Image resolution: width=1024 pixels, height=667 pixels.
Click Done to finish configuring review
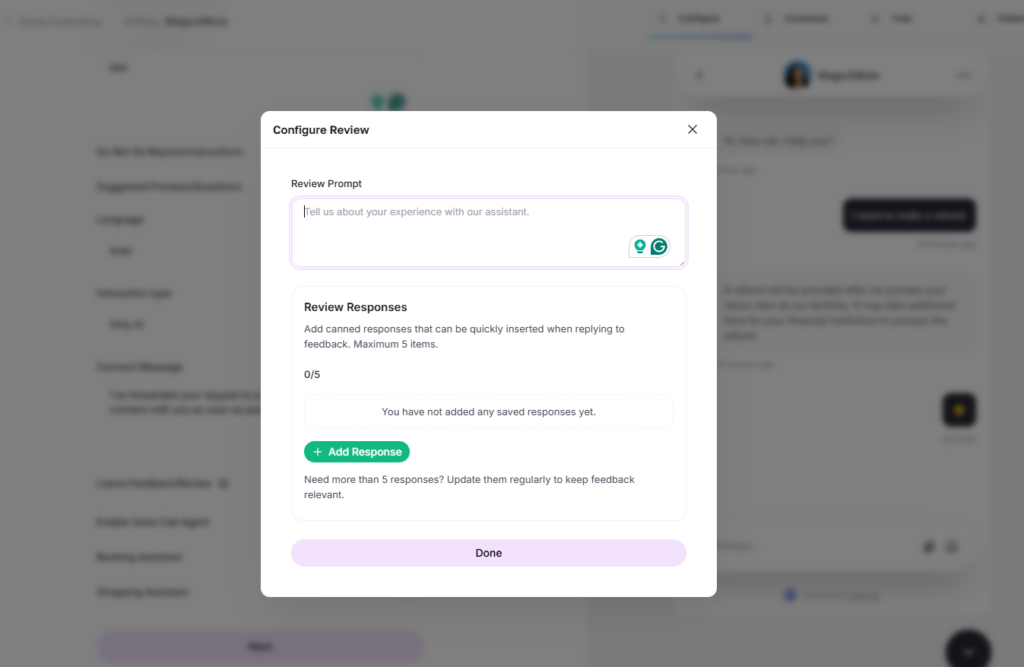coord(488,553)
